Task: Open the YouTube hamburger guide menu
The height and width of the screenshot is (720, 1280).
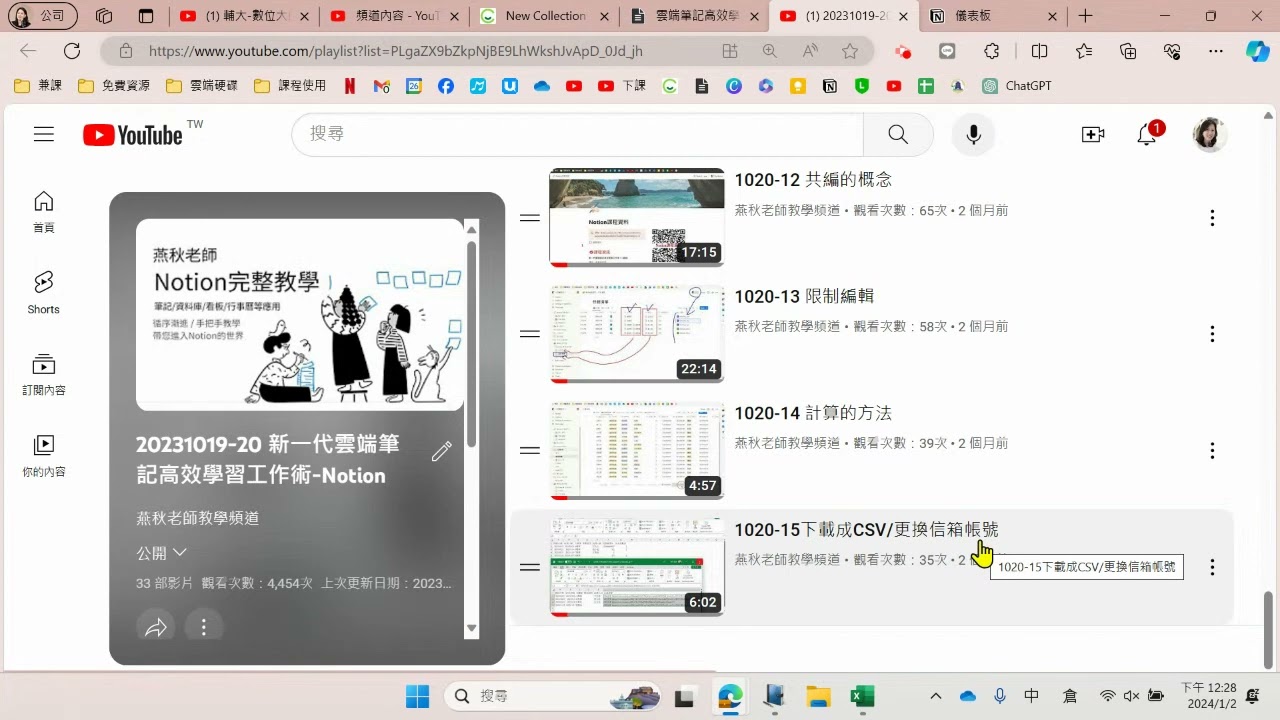Action: [x=44, y=134]
